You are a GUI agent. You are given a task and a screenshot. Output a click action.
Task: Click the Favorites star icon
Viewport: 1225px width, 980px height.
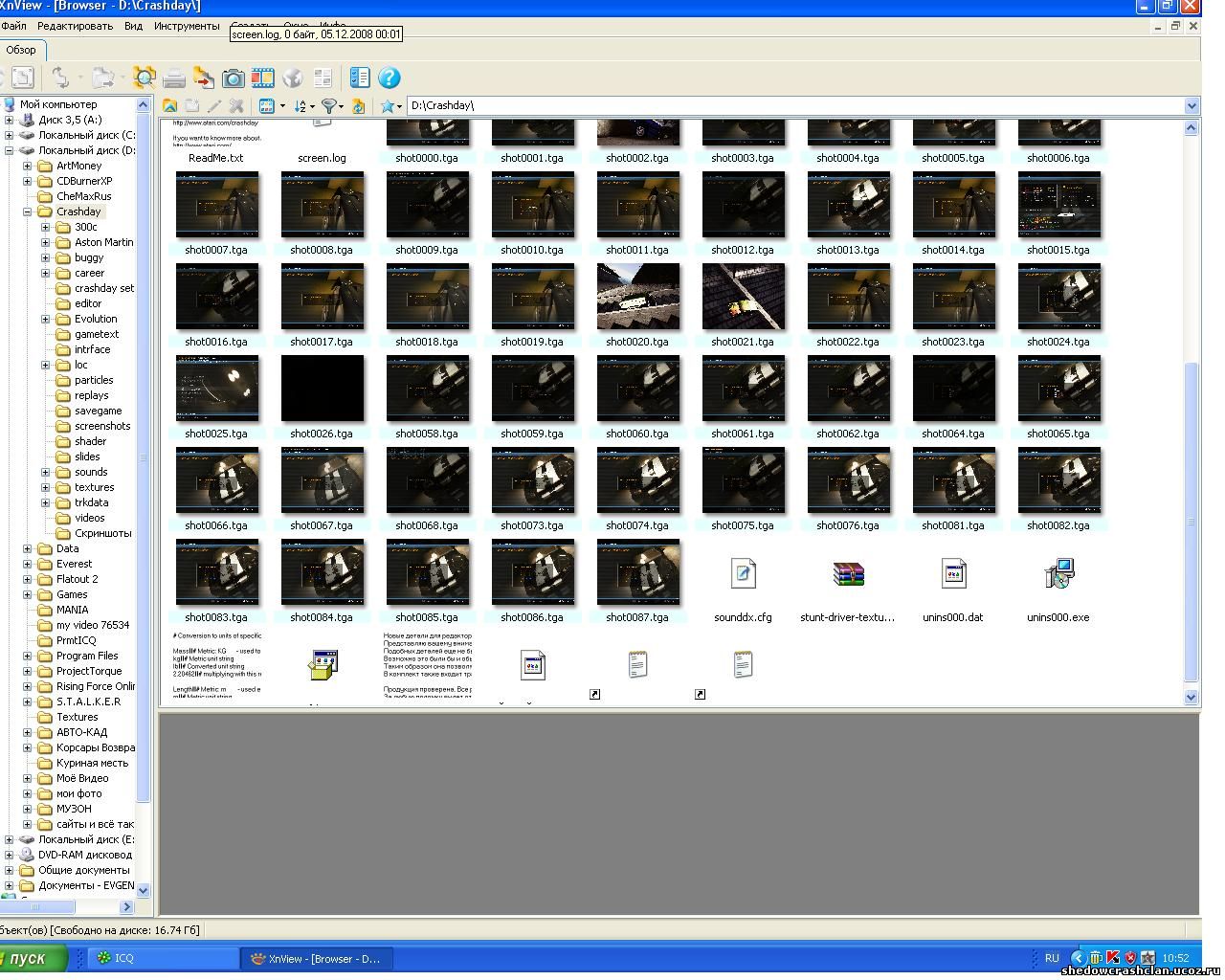388,106
